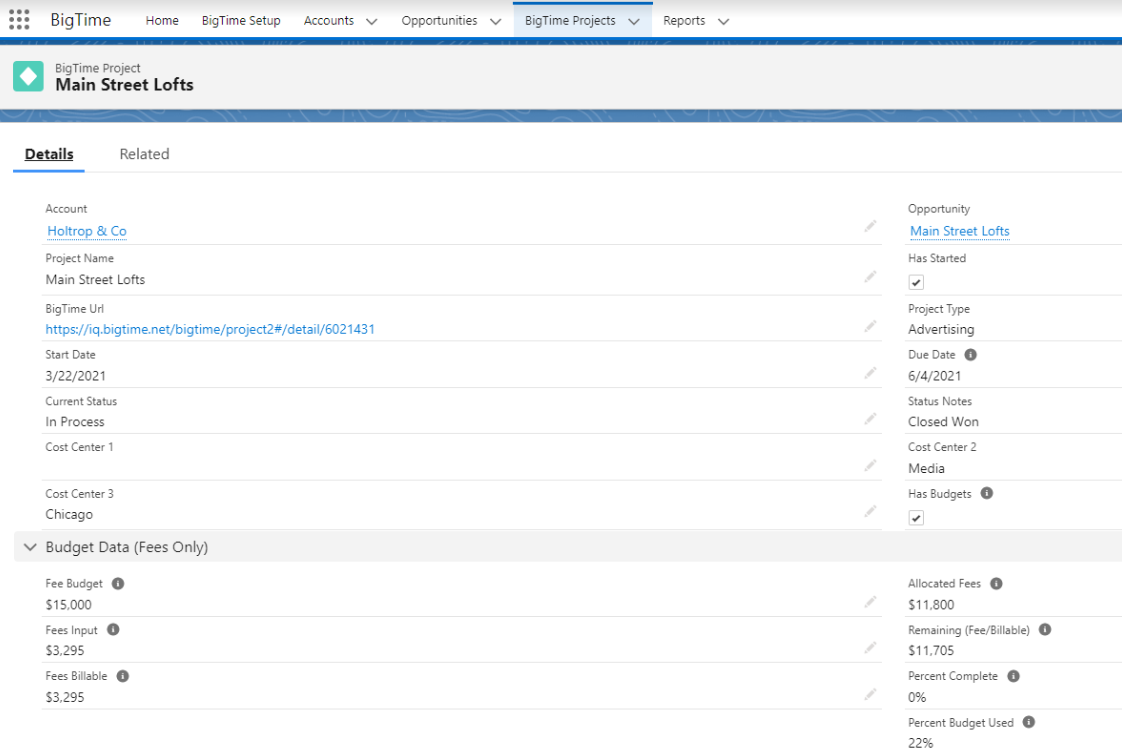
Task: Click the BigTime app name label
Action: [80, 20]
